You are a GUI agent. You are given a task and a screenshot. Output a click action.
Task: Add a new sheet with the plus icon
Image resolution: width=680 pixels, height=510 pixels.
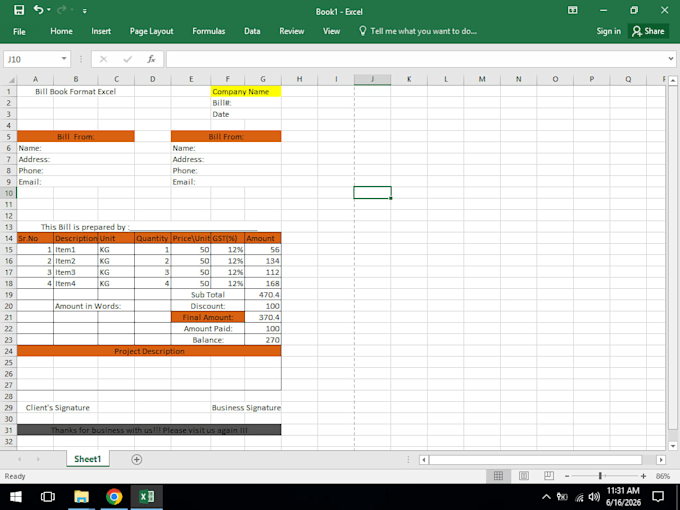(x=137, y=459)
